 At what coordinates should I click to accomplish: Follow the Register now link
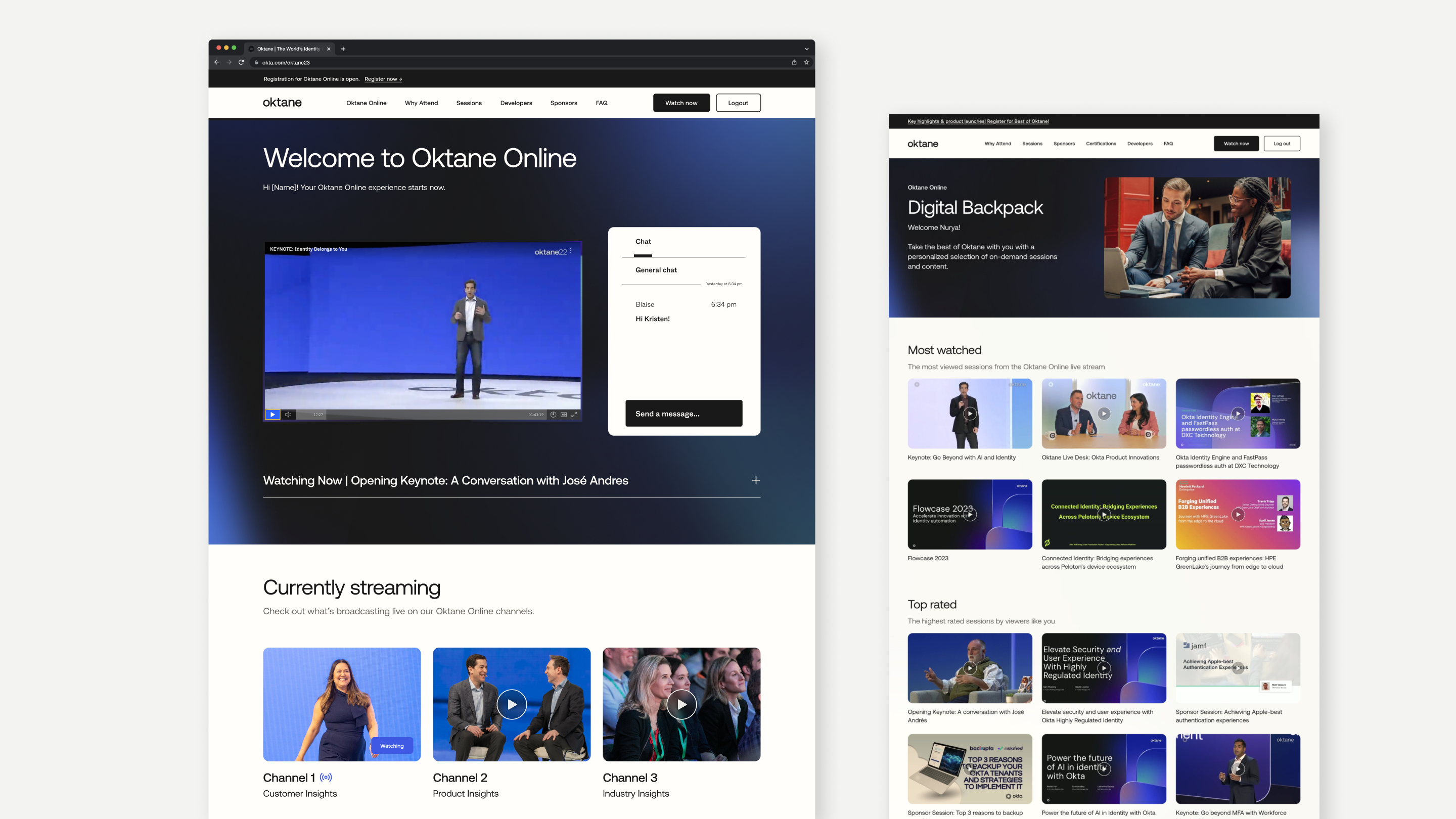[383, 79]
